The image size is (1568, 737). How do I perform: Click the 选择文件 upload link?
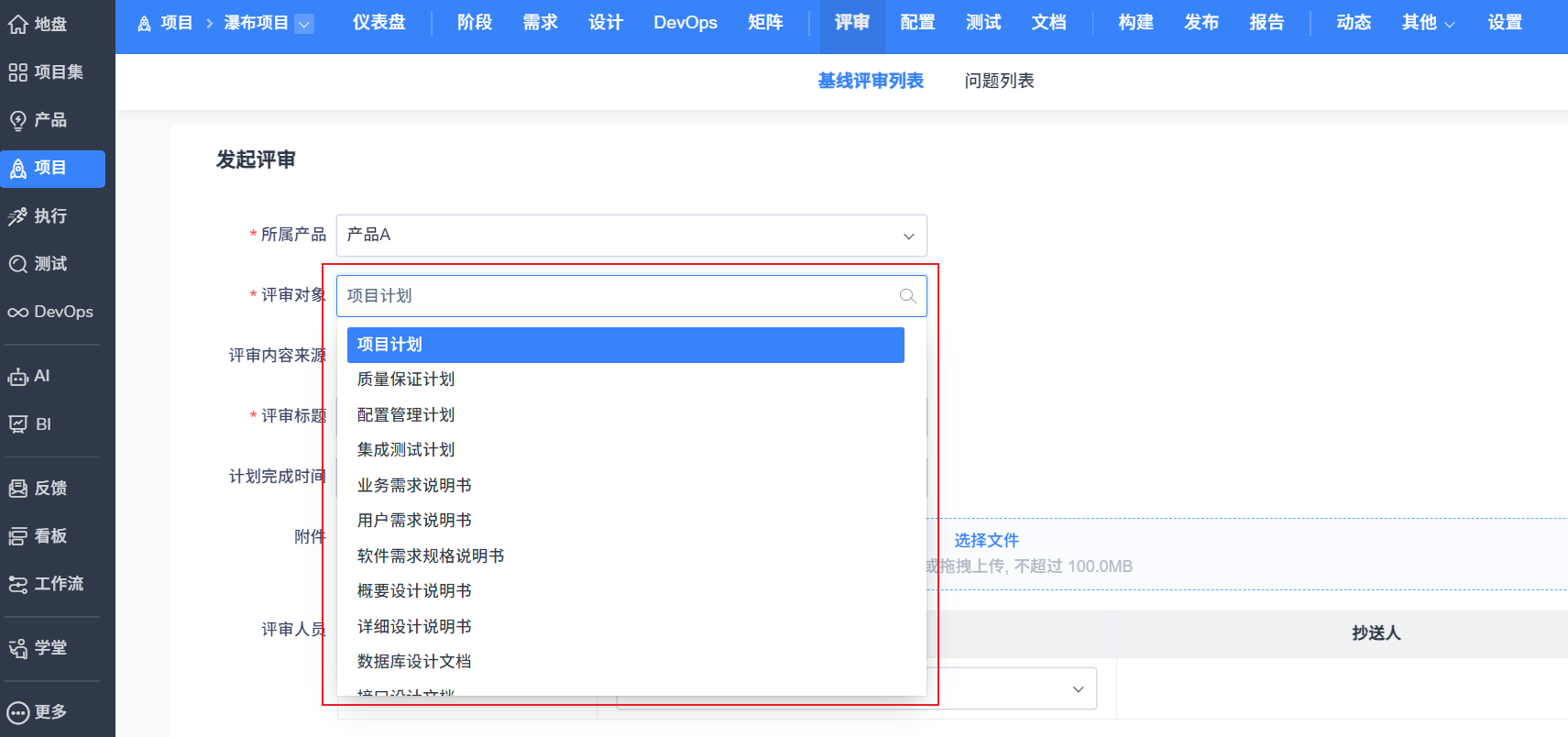point(986,541)
